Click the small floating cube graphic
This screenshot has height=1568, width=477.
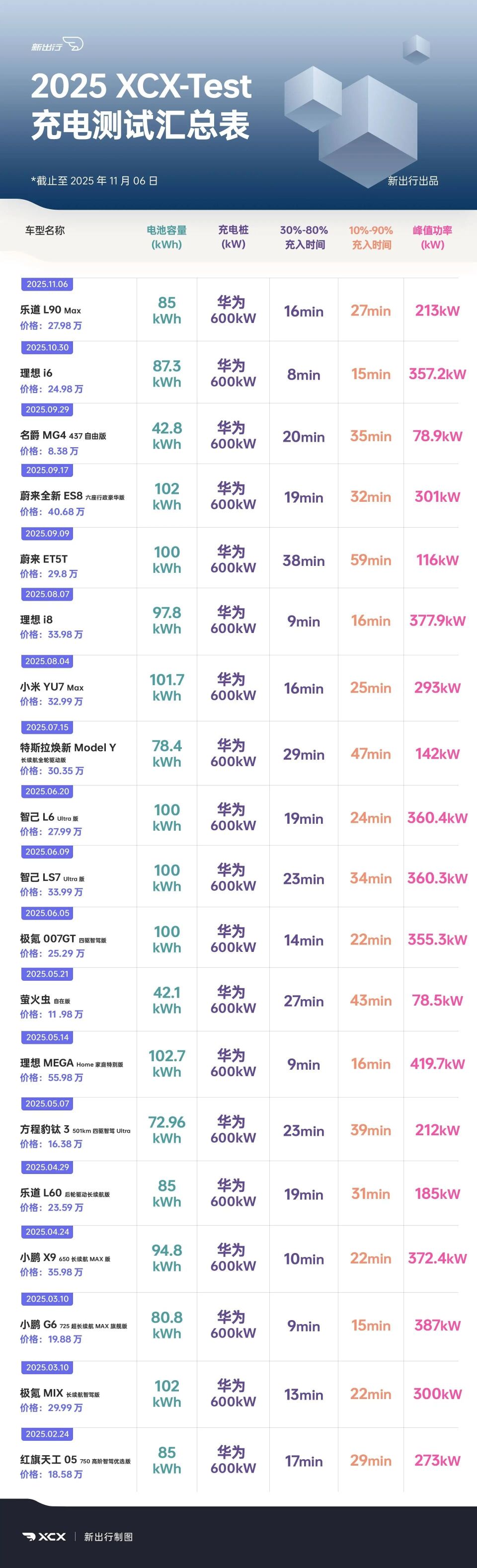point(416,49)
